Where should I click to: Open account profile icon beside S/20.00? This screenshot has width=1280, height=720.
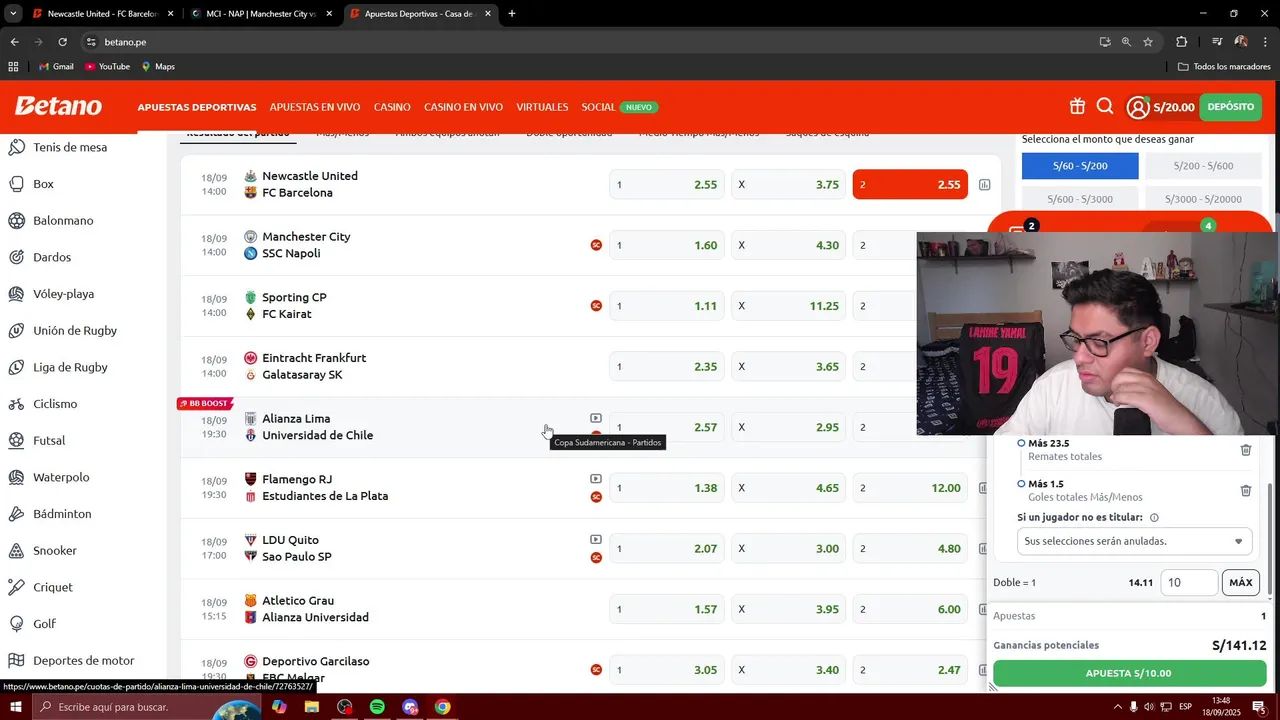tap(1138, 107)
